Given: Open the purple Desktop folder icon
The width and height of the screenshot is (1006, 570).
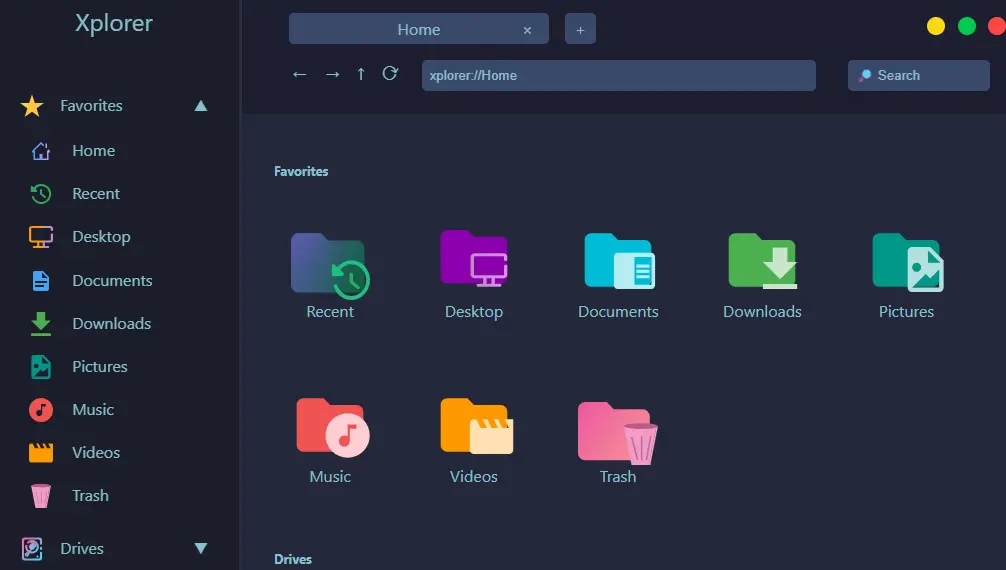Looking at the screenshot, I should click(x=473, y=258).
